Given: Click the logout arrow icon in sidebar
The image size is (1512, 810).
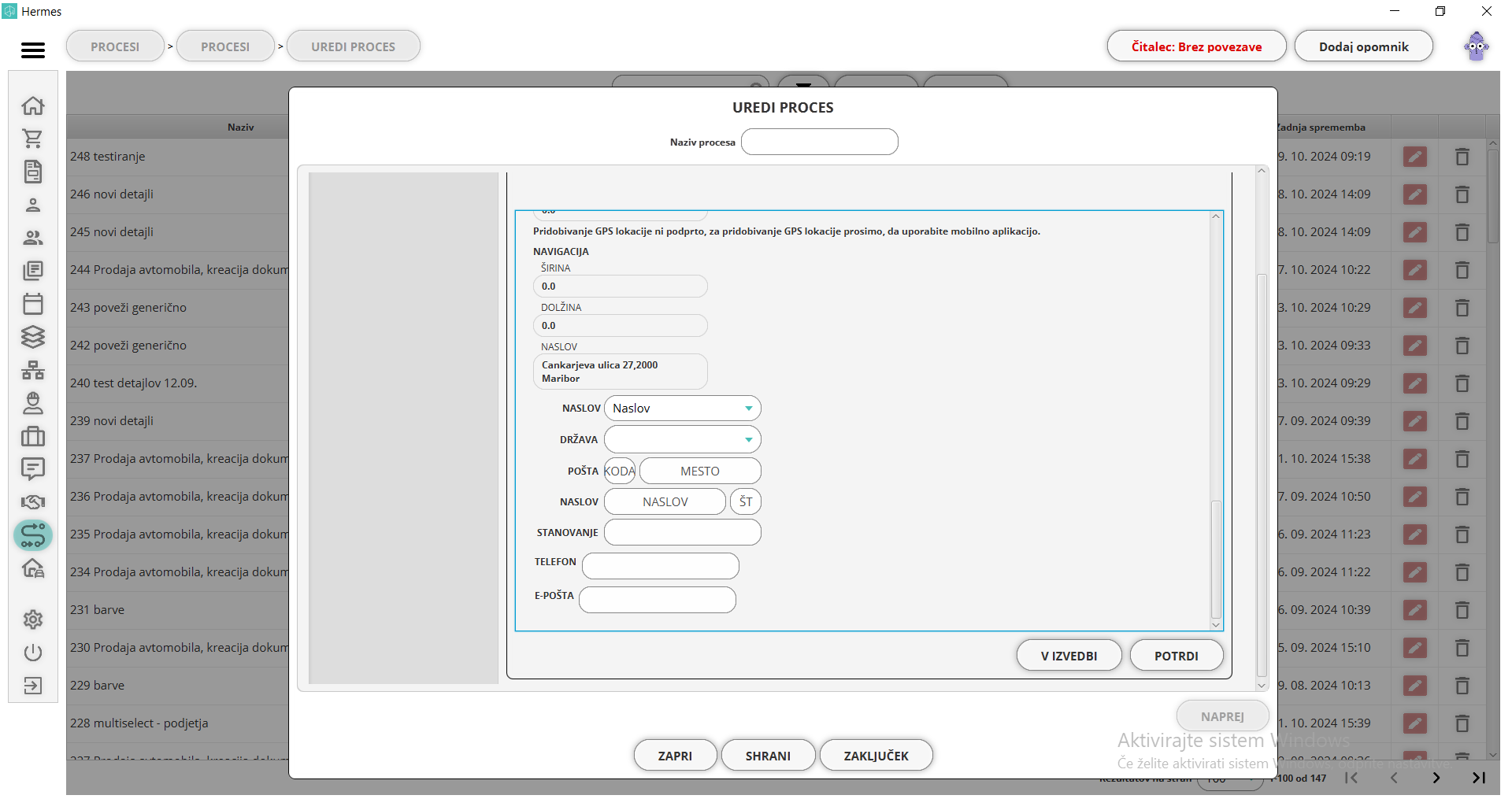Looking at the screenshot, I should point(33,686).
